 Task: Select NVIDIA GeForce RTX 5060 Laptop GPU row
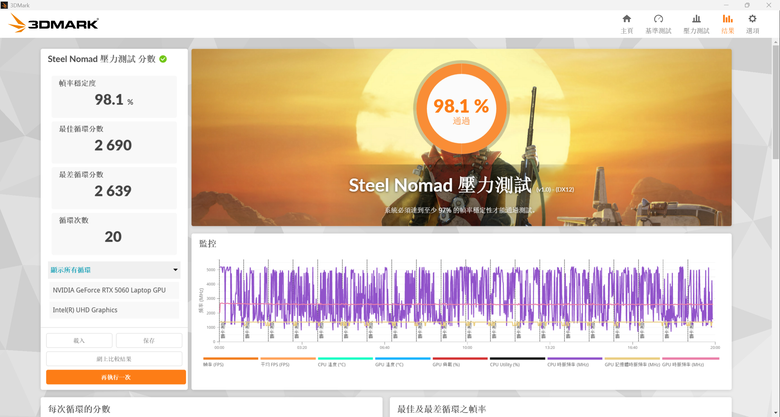(x=114, y=290)
